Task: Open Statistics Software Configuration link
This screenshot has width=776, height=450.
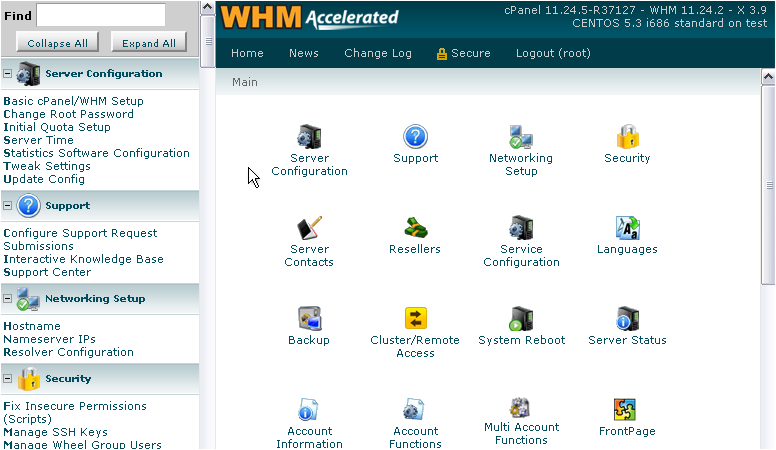Action: pos(97,153)
